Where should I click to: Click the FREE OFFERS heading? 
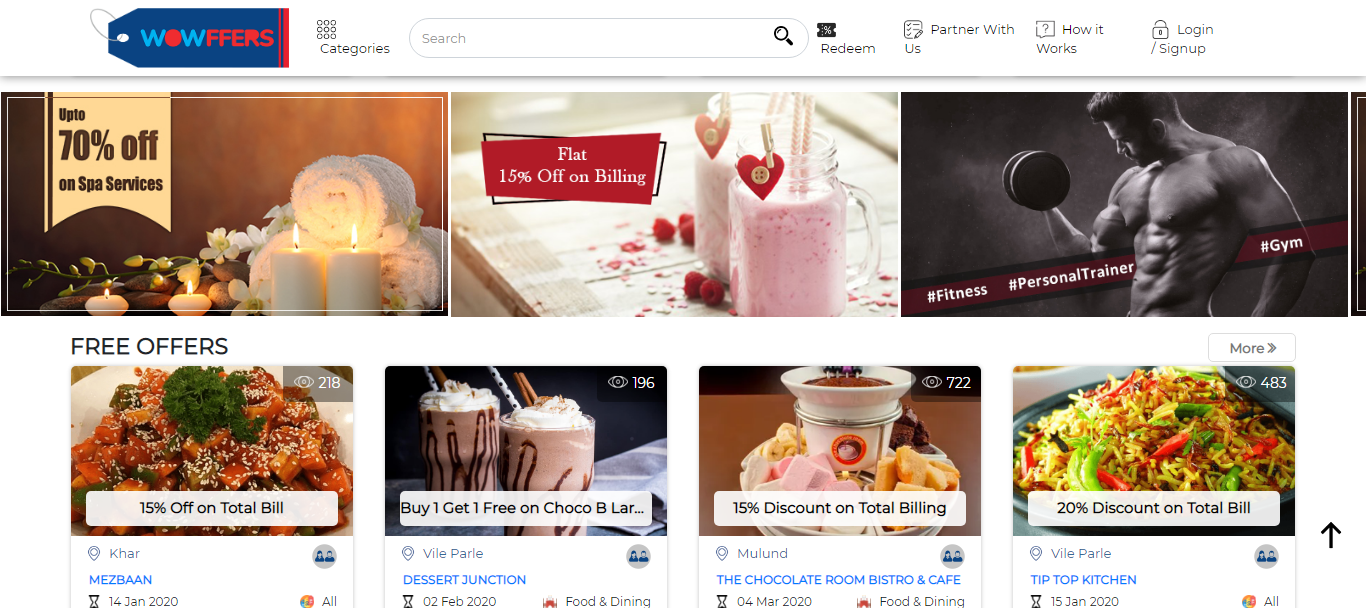pyautogui.click(x=149, y=347)
